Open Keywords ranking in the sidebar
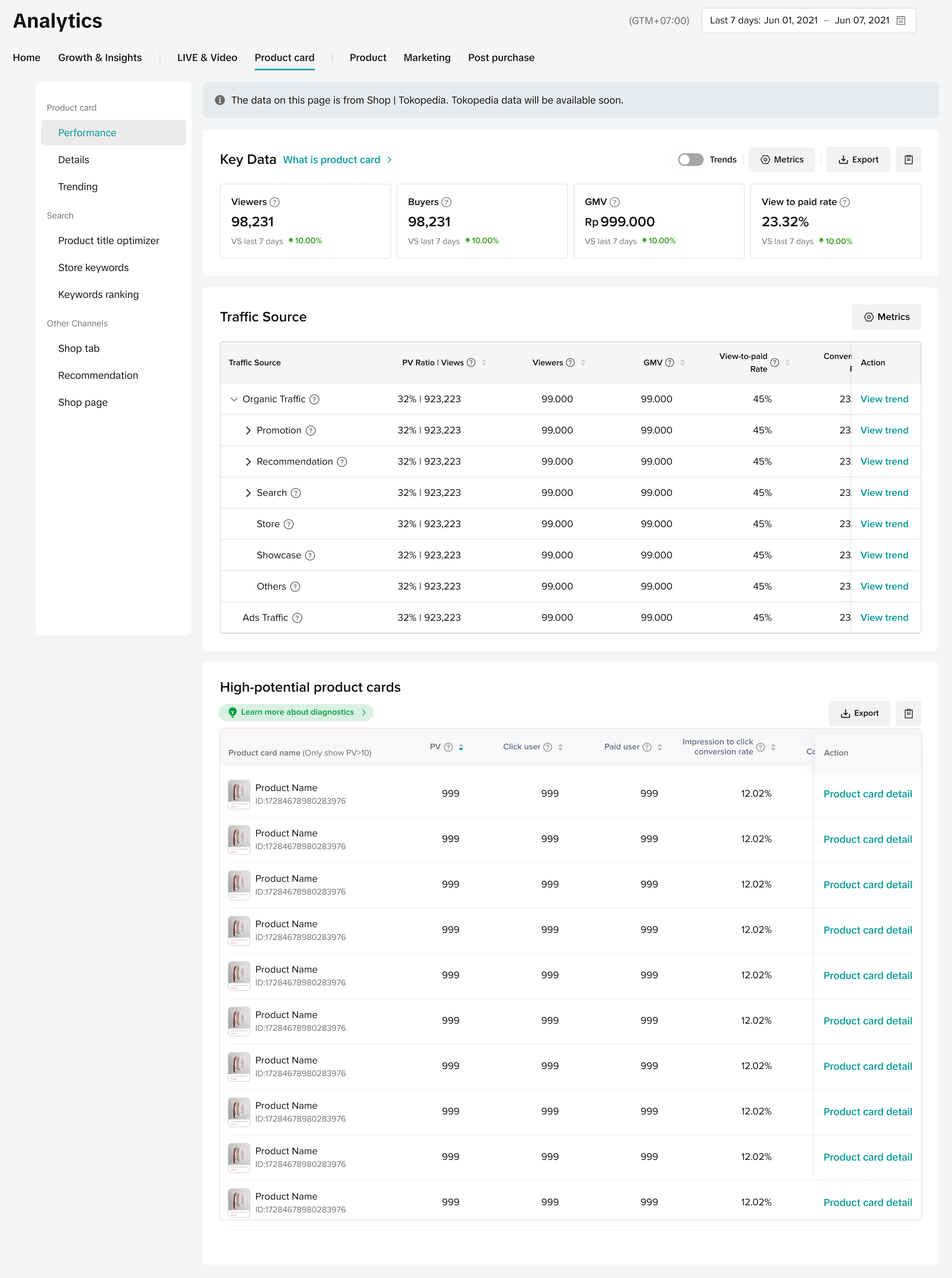 click(99, 294)
